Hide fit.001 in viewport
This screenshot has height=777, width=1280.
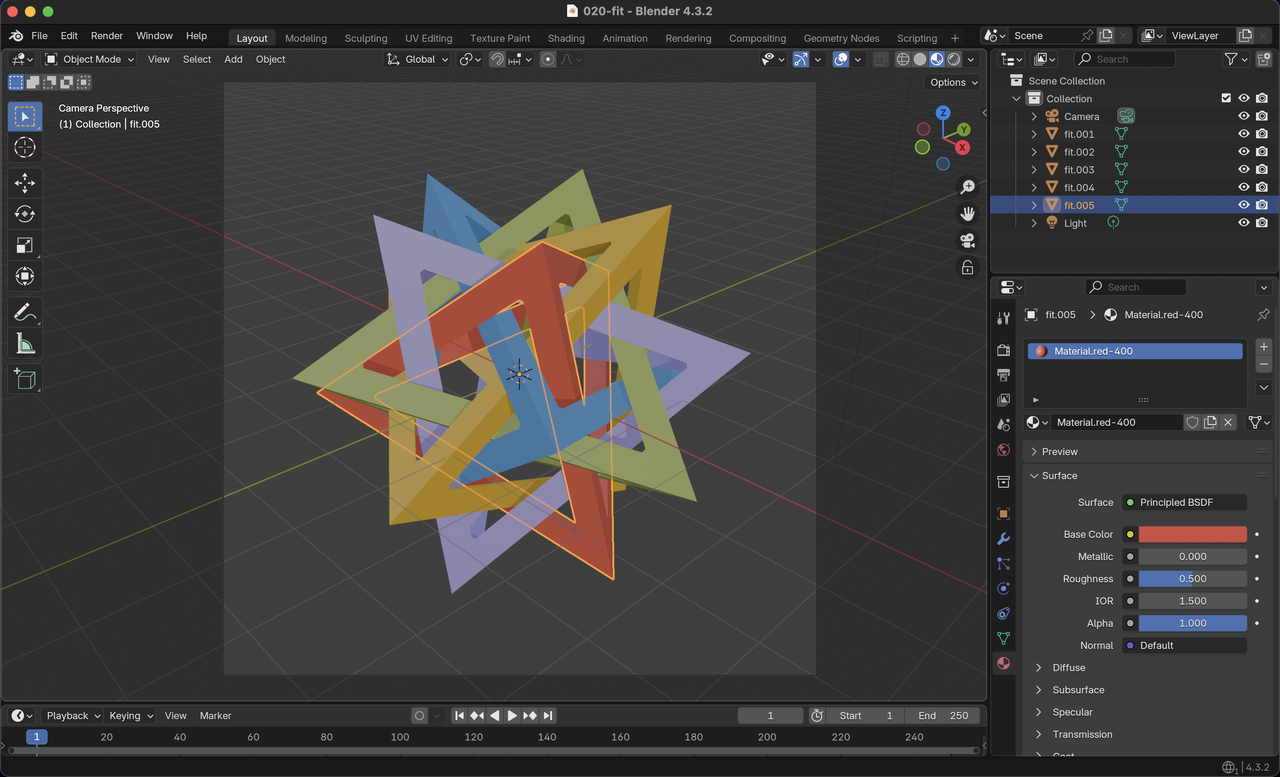pyautogui.click(x=1244, y=134)
